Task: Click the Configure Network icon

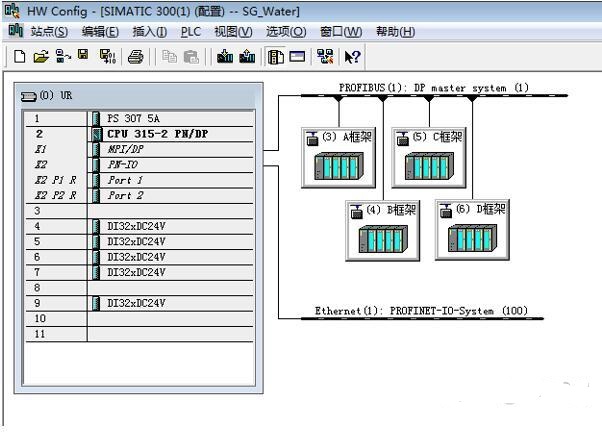Action: [325, 56]
